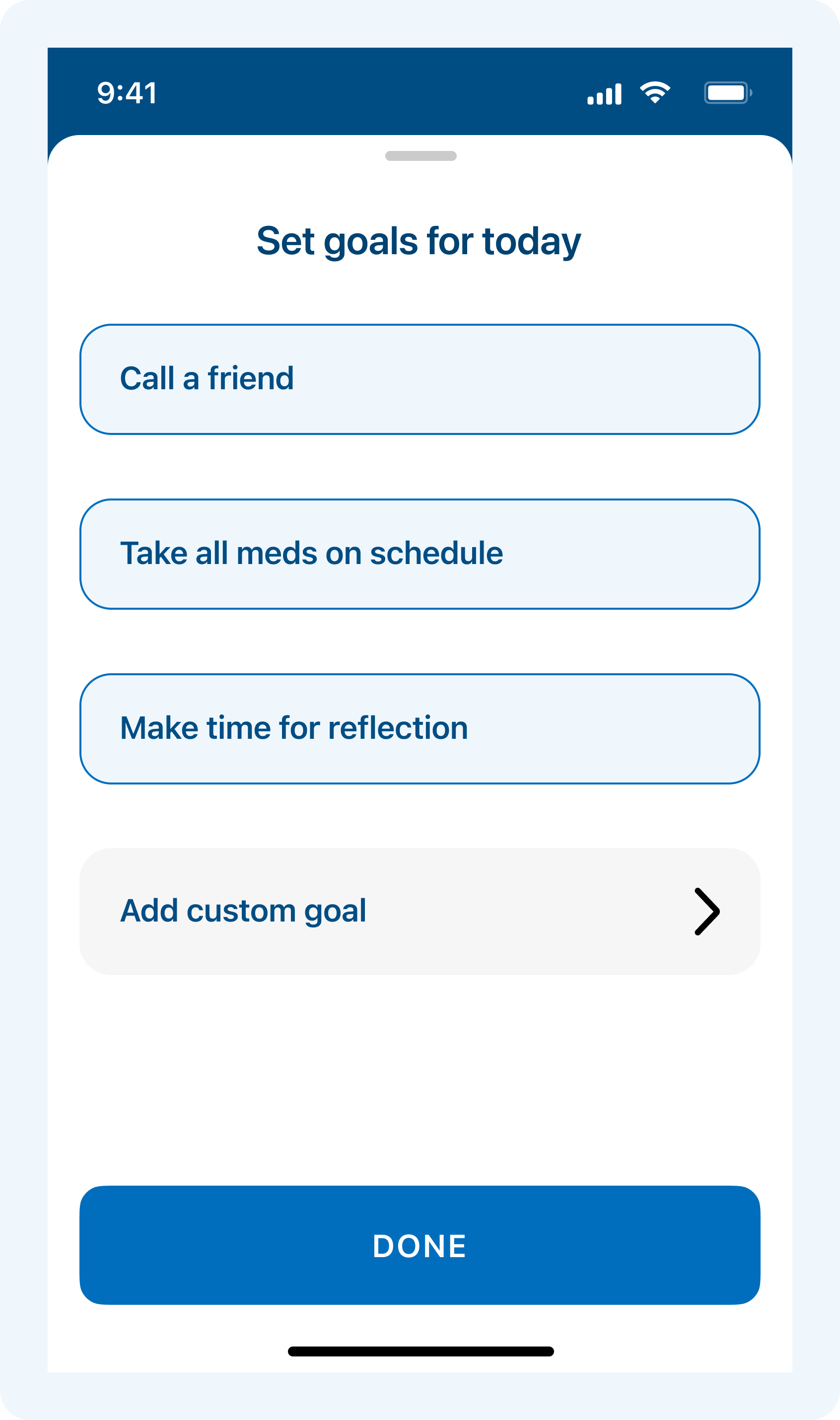Click the word "Make" in the reflection goal

tap(158, 728)
